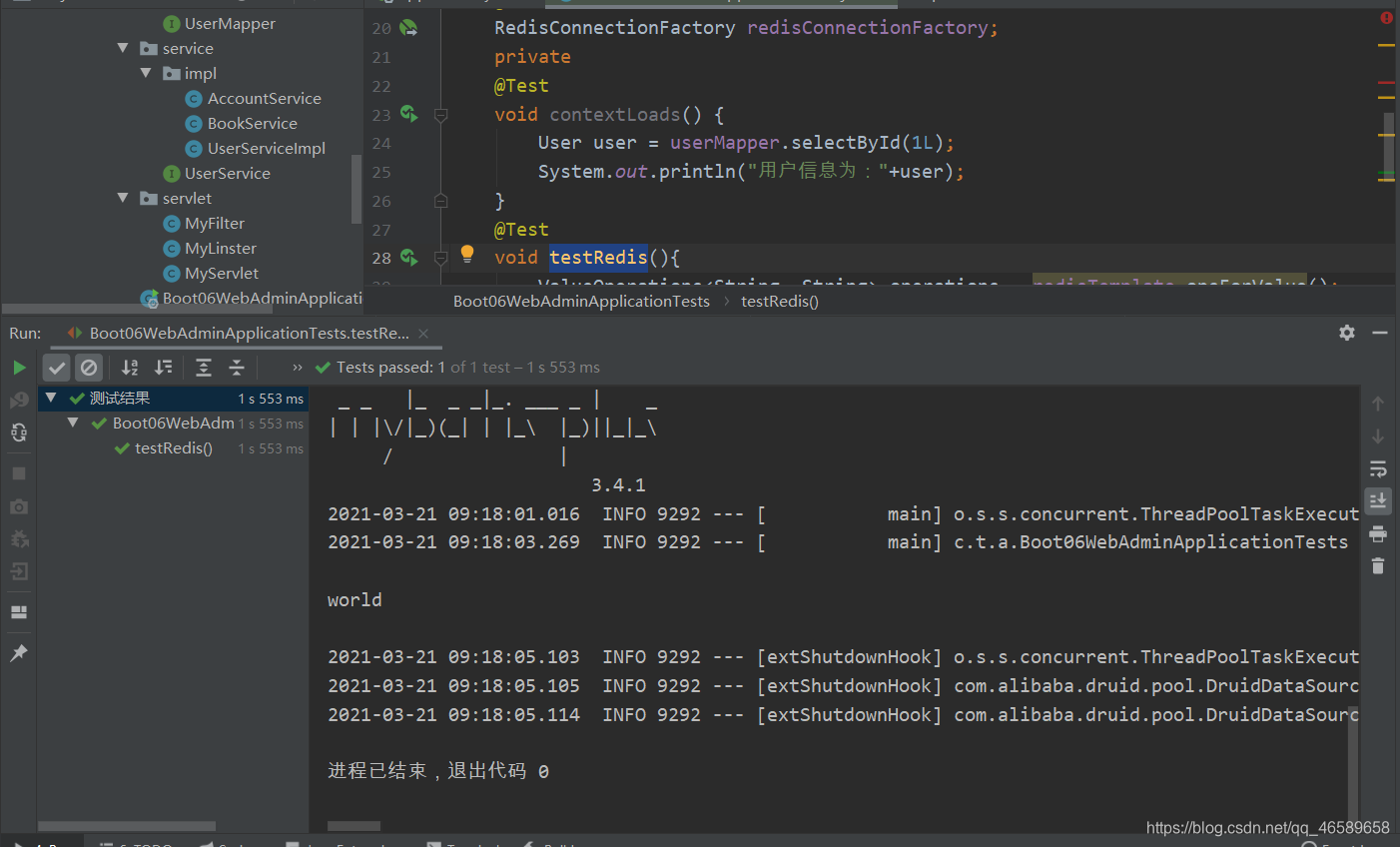Viewport: 1400px width, 847px height.
Task: Go to next occurrence down arrow
Action: coord(1378,436)
